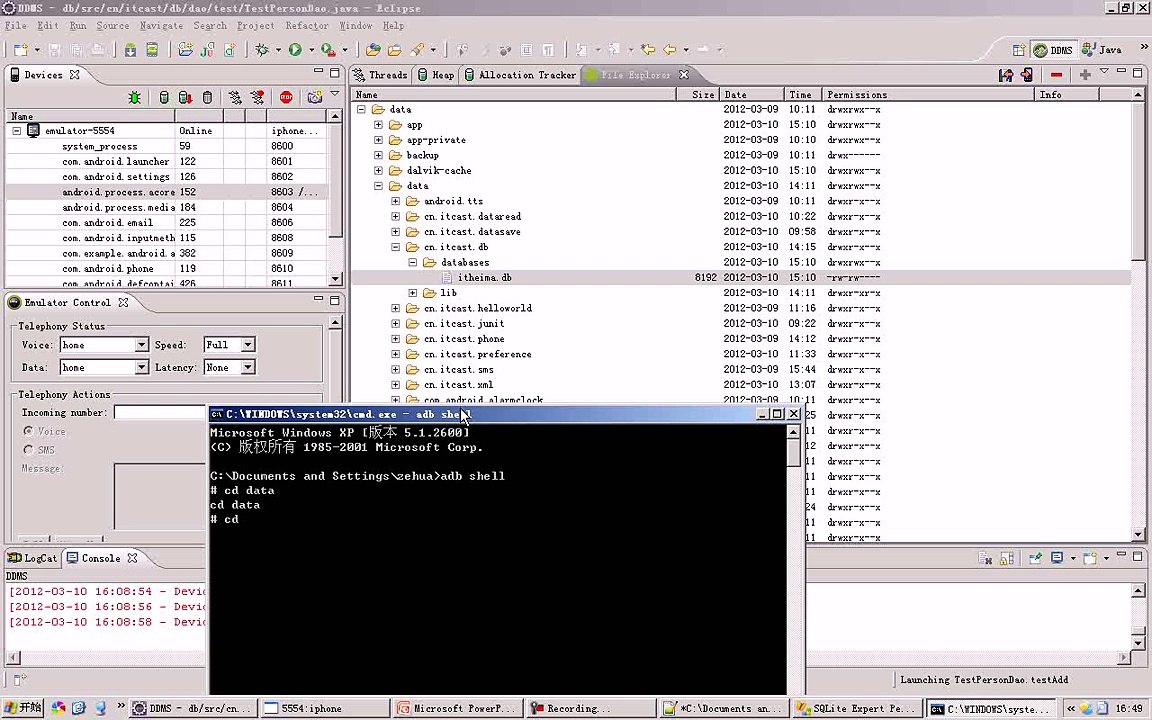Click Push file onto device icon

[x=1027, y=75]
